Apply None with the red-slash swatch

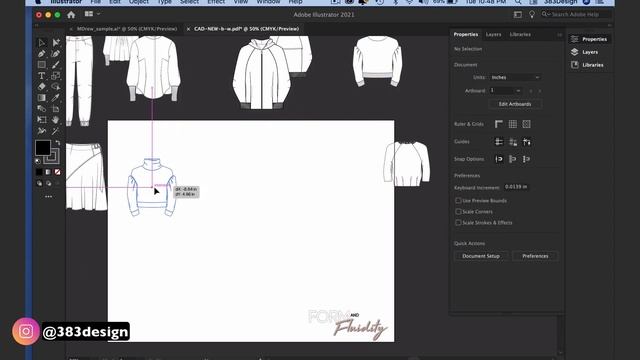[x=58, y=172]
